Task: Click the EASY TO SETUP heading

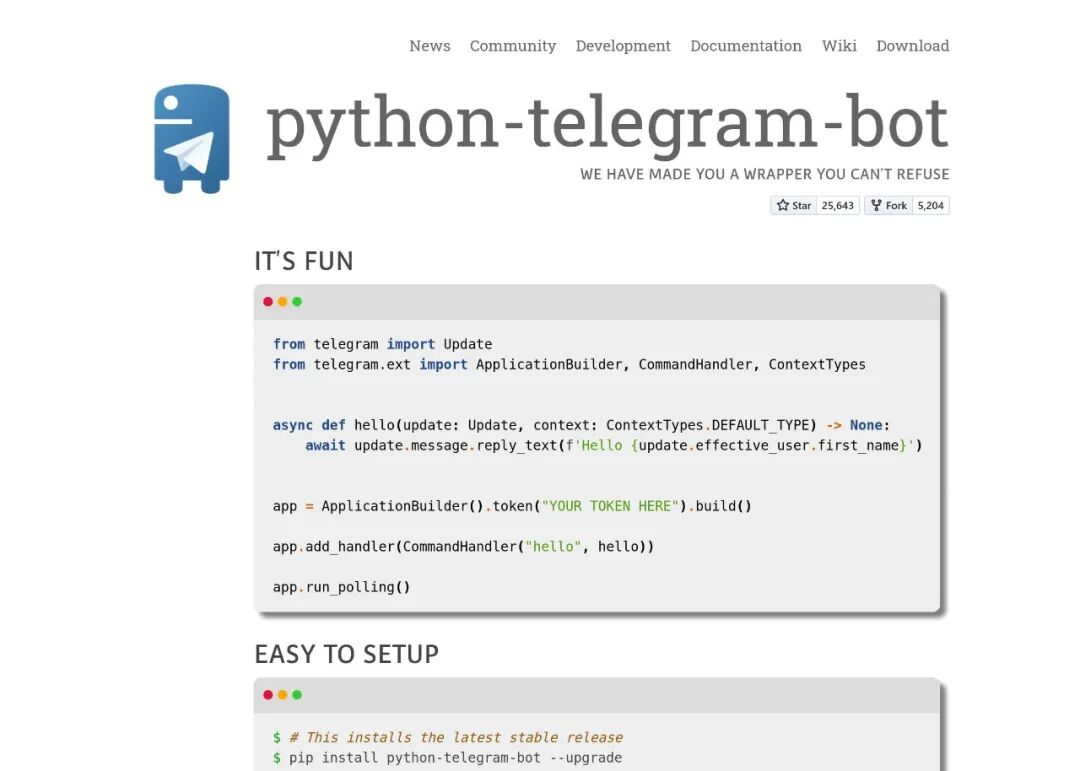Action: pos(346,654)
